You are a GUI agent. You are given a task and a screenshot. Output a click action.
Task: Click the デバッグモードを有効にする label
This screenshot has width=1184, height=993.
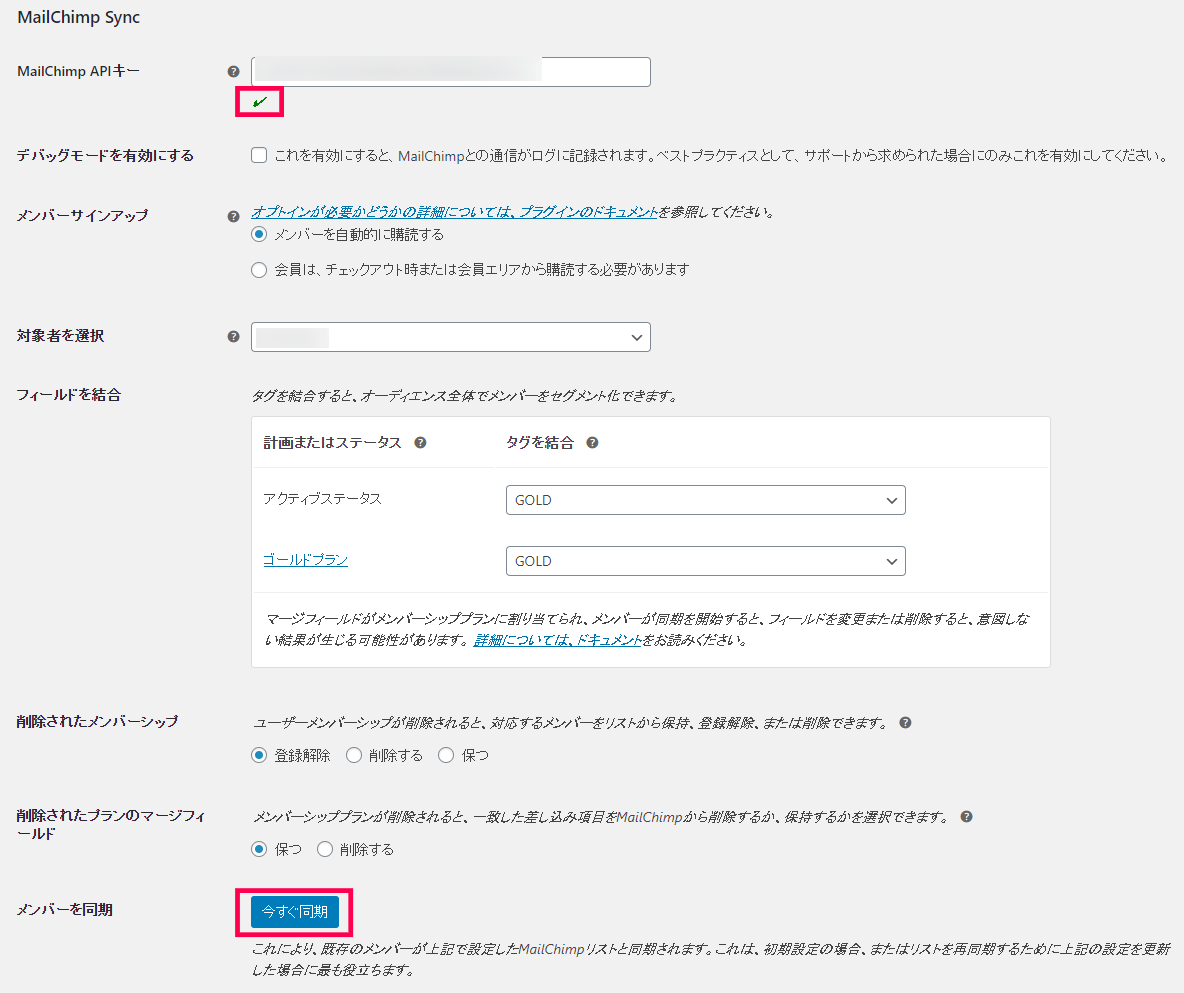click(x=105, y=156)
